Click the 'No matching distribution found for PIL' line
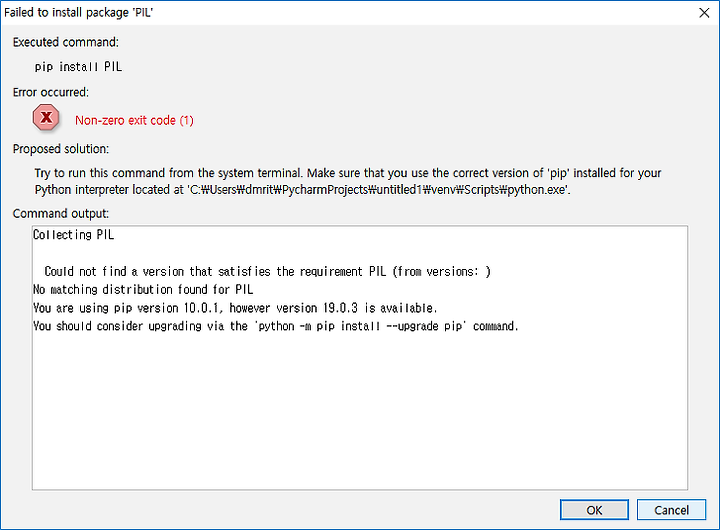Screen dimensions: 720x530 143,289
